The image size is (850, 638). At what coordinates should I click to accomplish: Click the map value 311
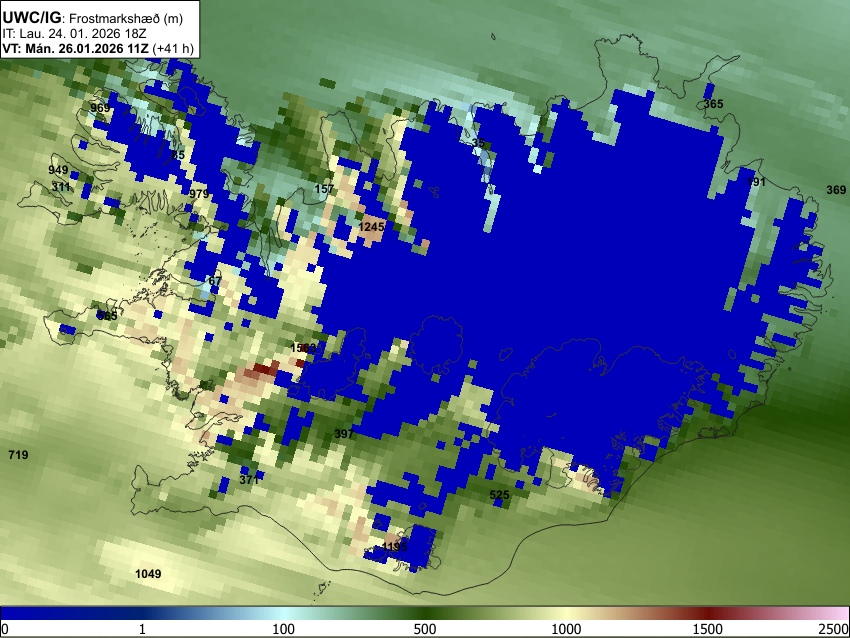click(x=61, y=186)
